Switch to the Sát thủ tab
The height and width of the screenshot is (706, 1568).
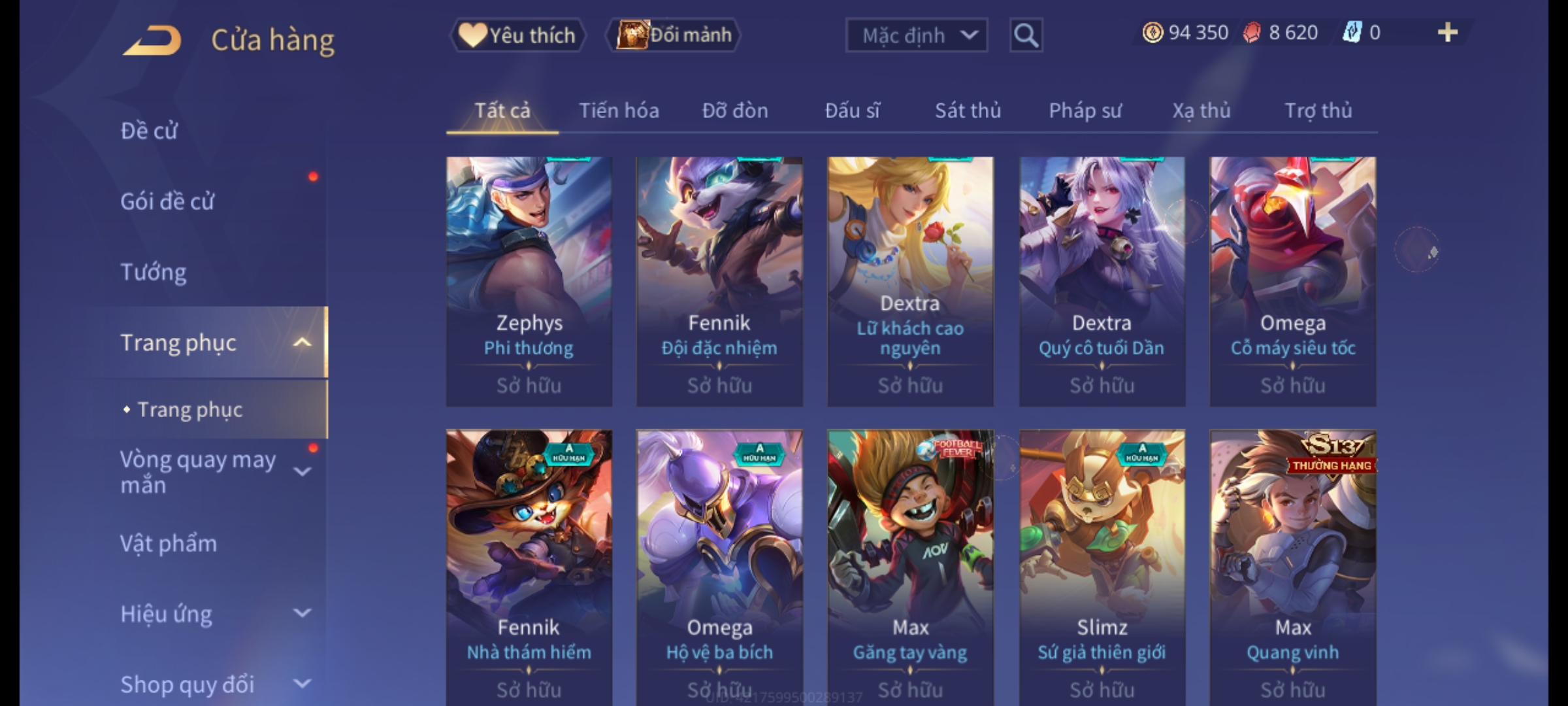point(968,110)
